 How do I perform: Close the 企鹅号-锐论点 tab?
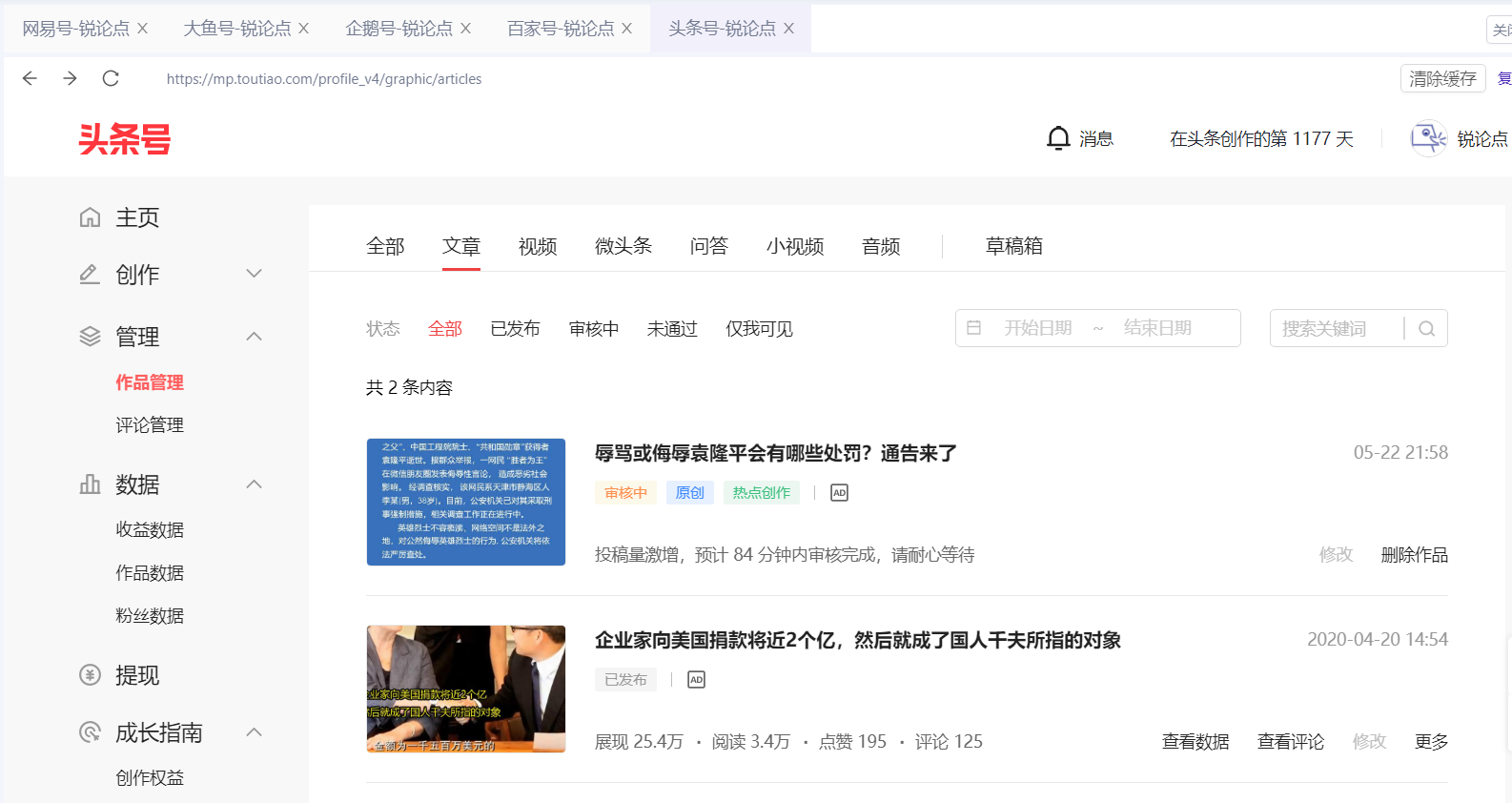pyautogui.click(x=465, y=29)
